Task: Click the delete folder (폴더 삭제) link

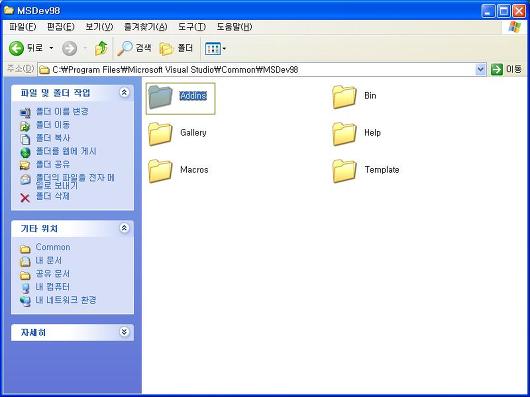Action: click(x=53, y=196)
